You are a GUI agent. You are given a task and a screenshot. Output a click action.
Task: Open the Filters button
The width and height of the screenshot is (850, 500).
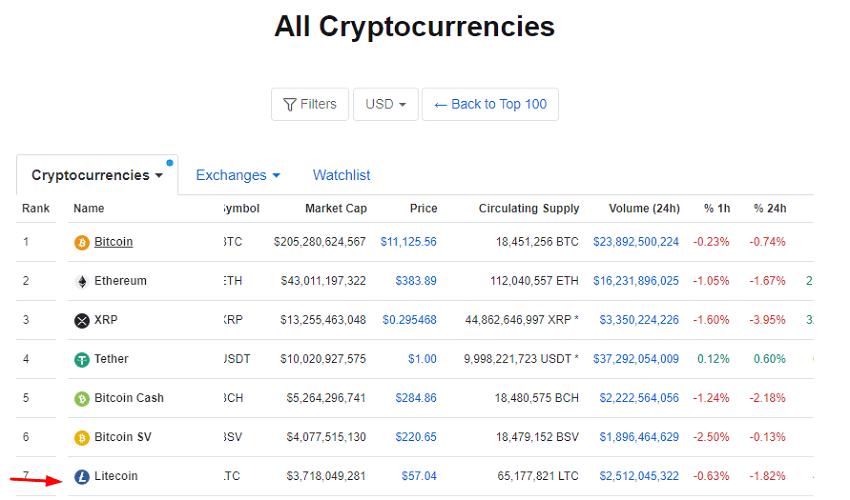(x=310, y=104)
